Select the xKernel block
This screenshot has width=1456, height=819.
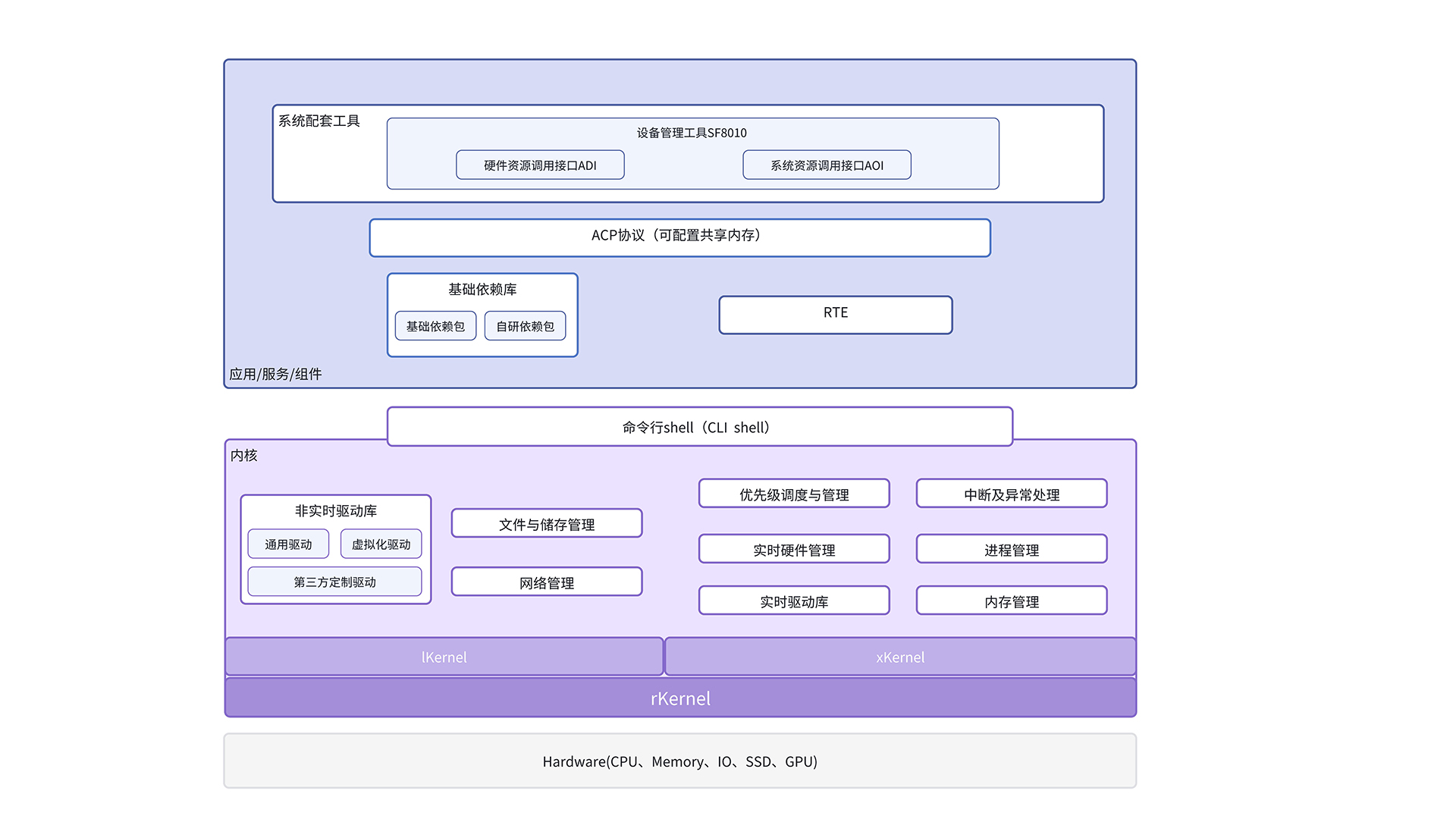point(900,657)
